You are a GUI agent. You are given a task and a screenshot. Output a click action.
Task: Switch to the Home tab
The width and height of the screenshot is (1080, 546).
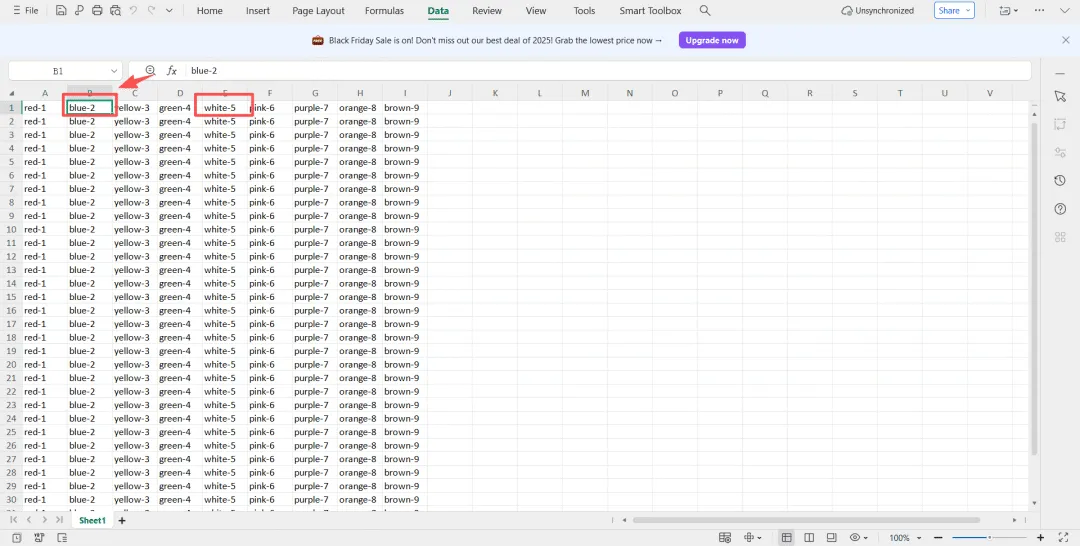point(209,11)
